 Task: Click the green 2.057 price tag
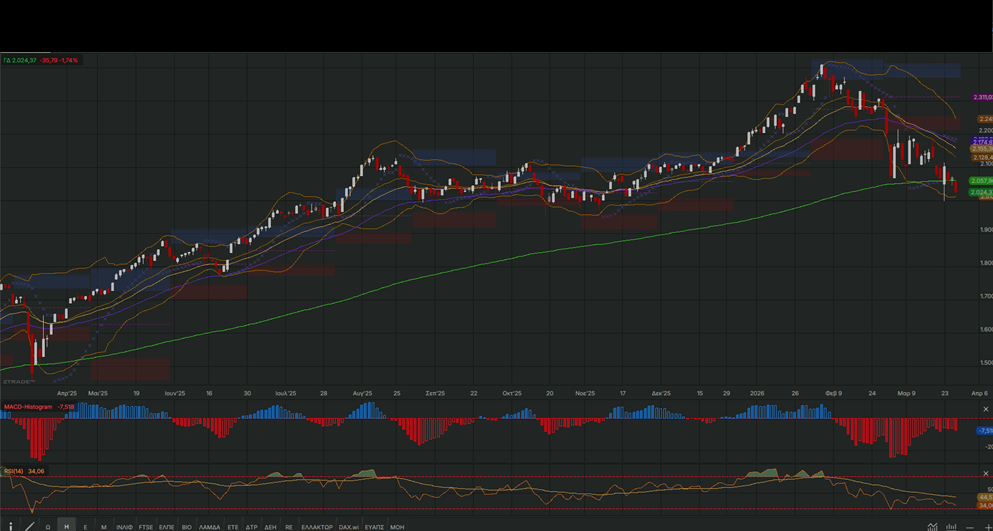[x=981, y=181]
